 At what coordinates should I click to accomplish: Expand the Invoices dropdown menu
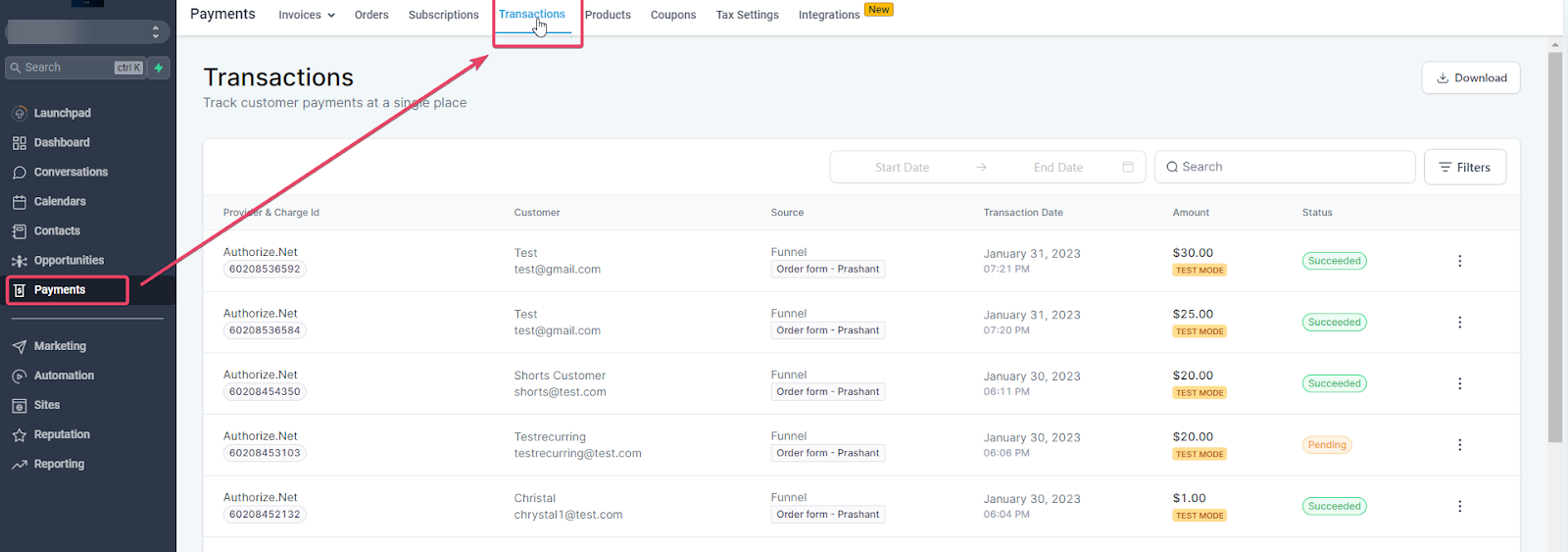pos(307,15)
